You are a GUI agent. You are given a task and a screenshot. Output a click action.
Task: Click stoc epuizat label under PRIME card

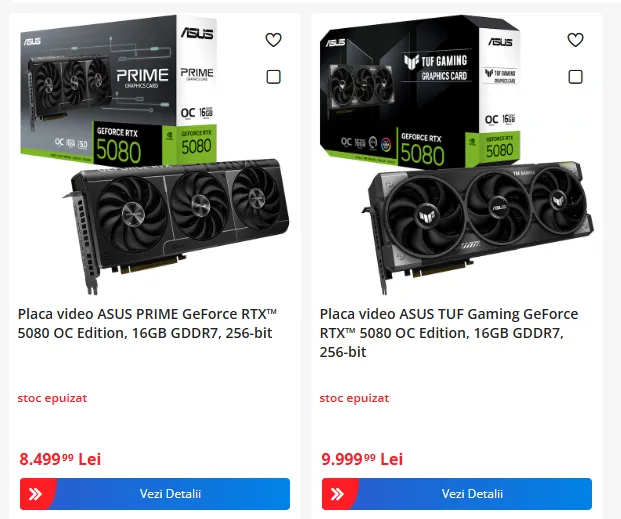52,398
